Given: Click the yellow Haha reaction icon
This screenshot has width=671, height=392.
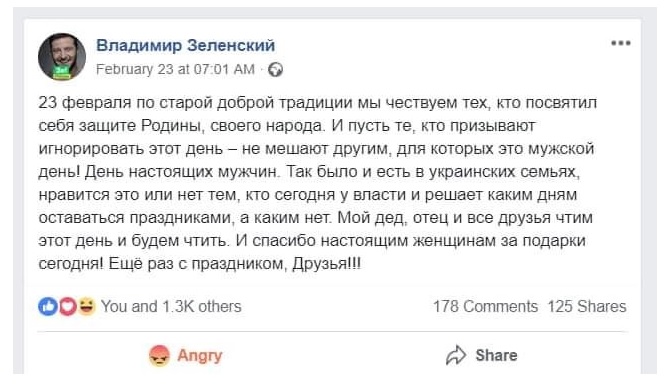Looking at the screenshot, I should click(x=86, y=306).
